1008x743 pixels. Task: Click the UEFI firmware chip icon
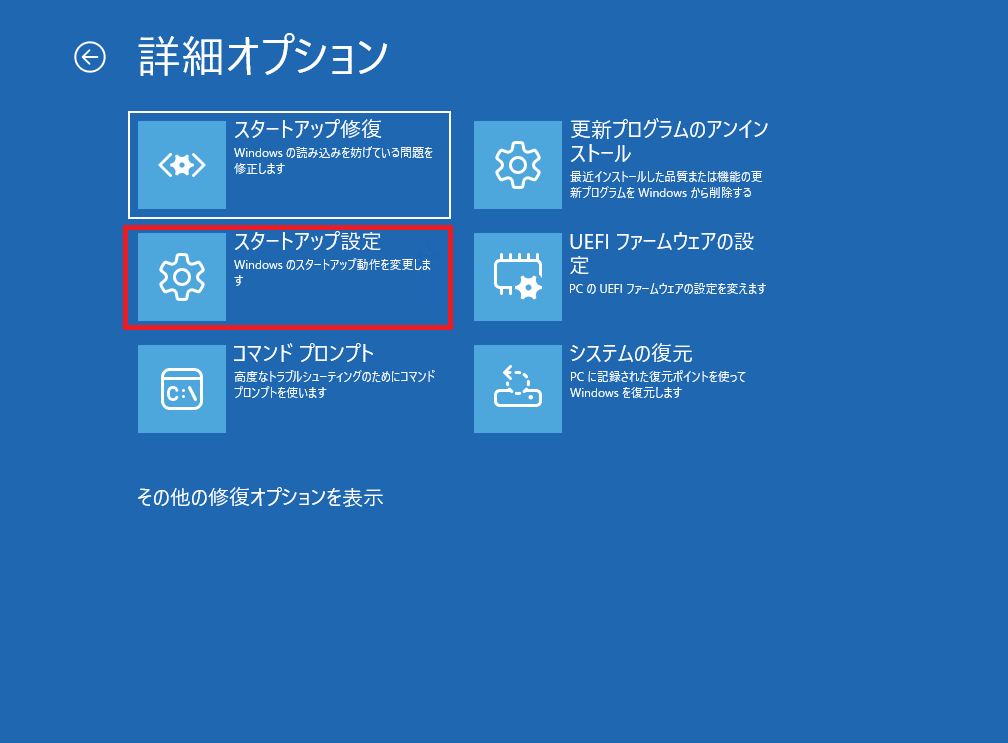(x=518, y=277)
